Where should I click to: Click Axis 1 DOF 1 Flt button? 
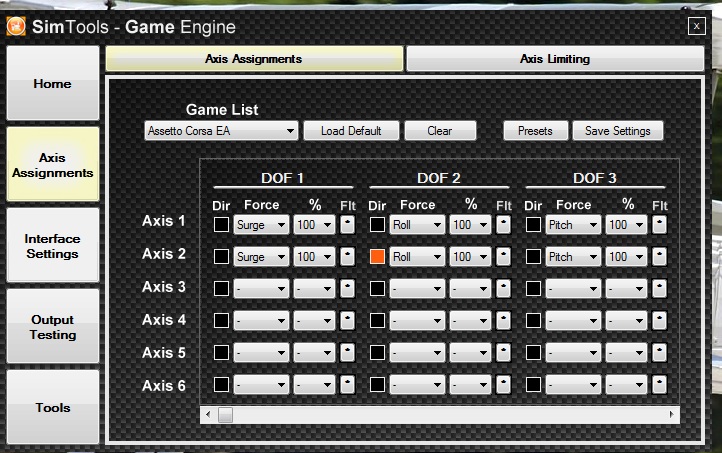tap(347, 225)
